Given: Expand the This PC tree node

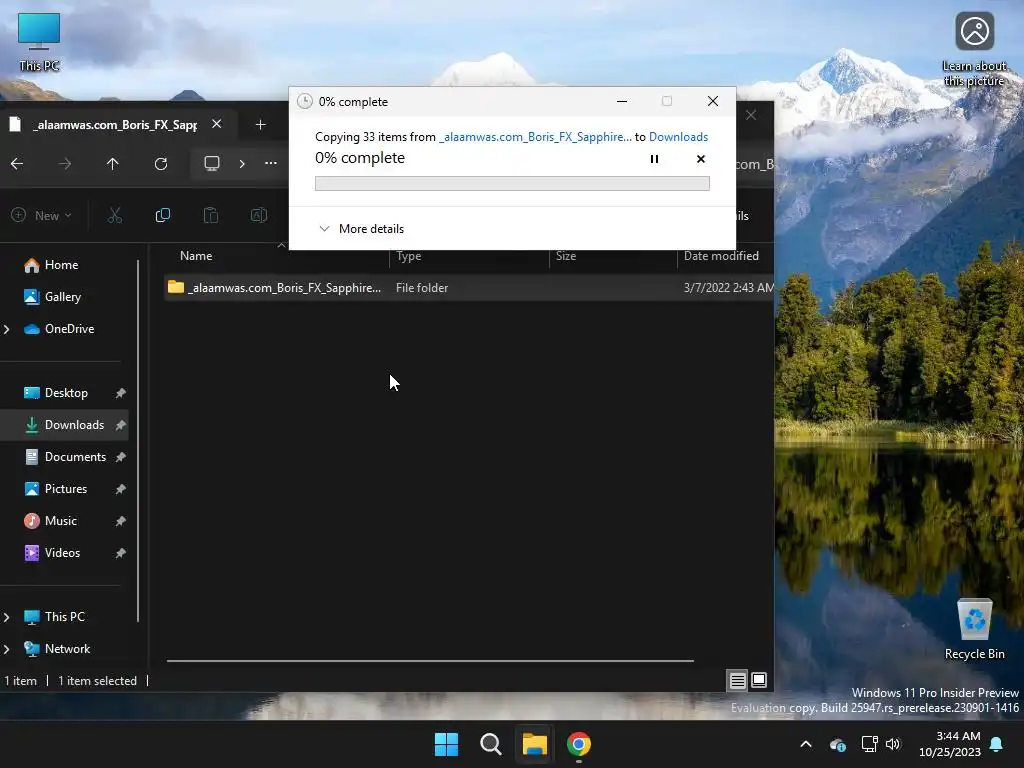Looking at the screenshot, I should coord(7,617).
